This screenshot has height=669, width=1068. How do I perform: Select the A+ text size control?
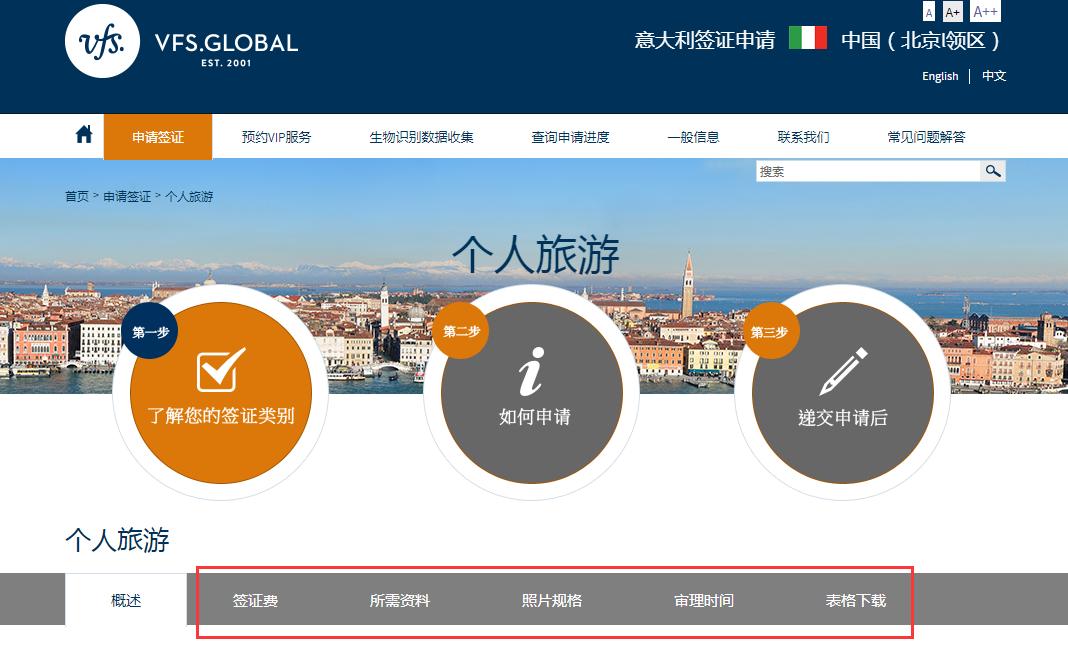[952, 11]
